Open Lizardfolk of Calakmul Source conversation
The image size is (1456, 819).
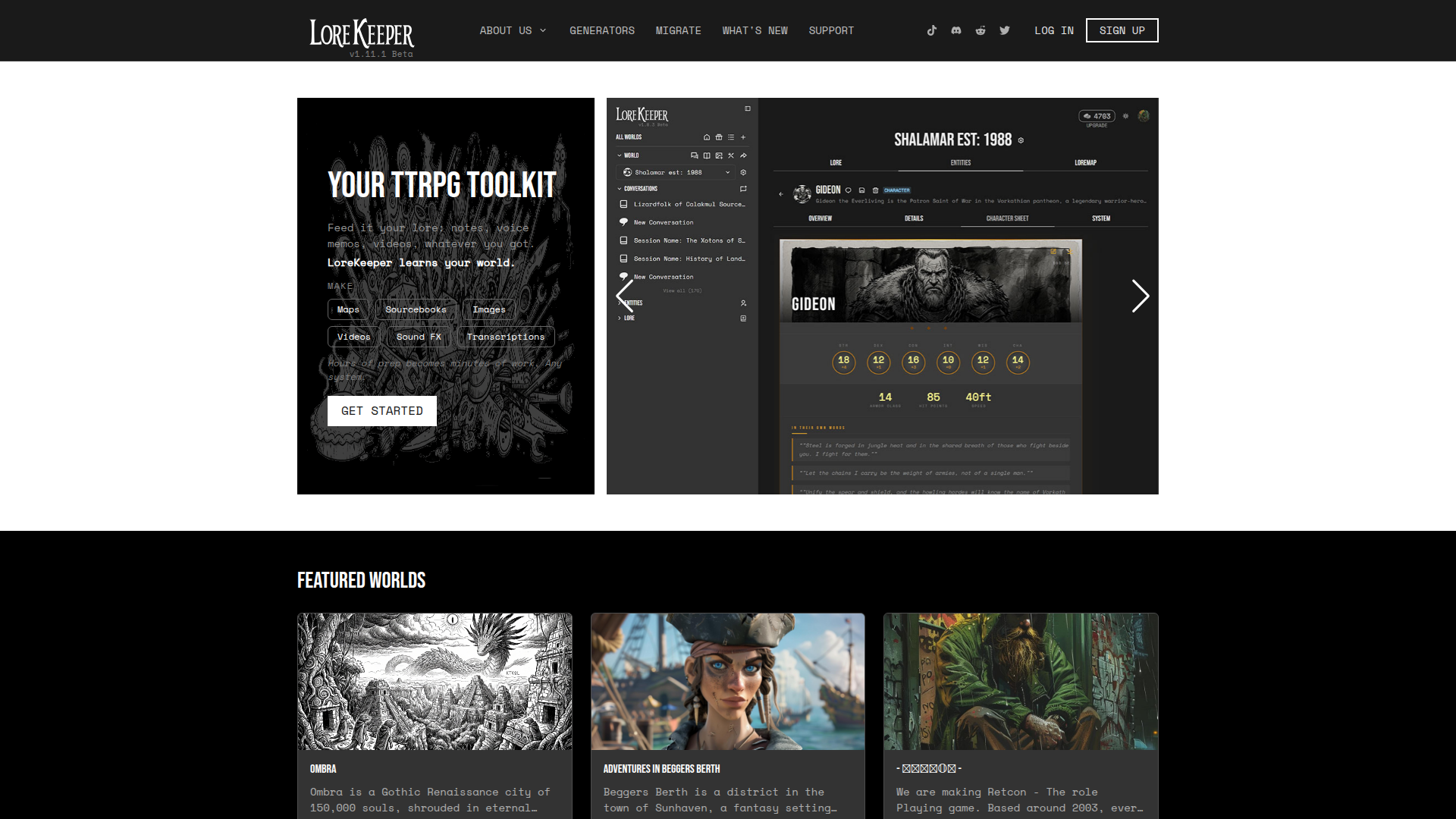click(682, 204)
